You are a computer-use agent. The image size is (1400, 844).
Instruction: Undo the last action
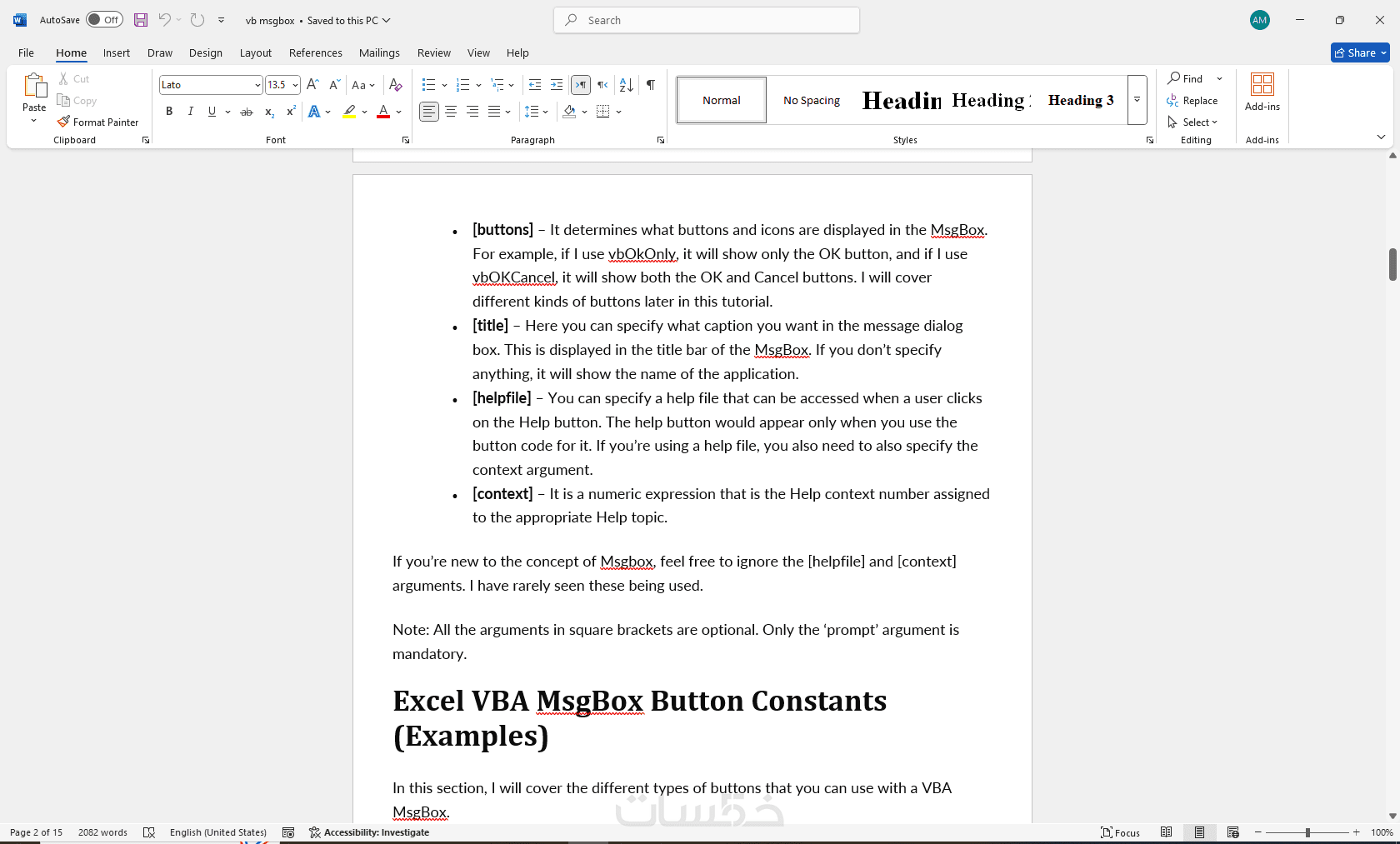click(164, 20)
